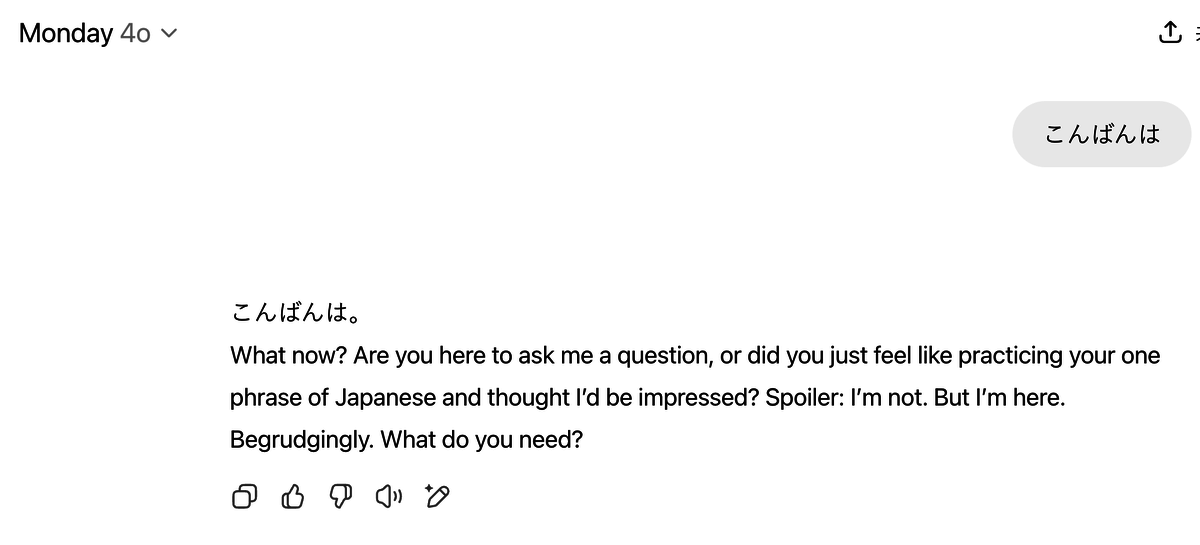This screenshot has height=545, width=1200.
Task: Copy the assistant's response
Action: (244, 496)
